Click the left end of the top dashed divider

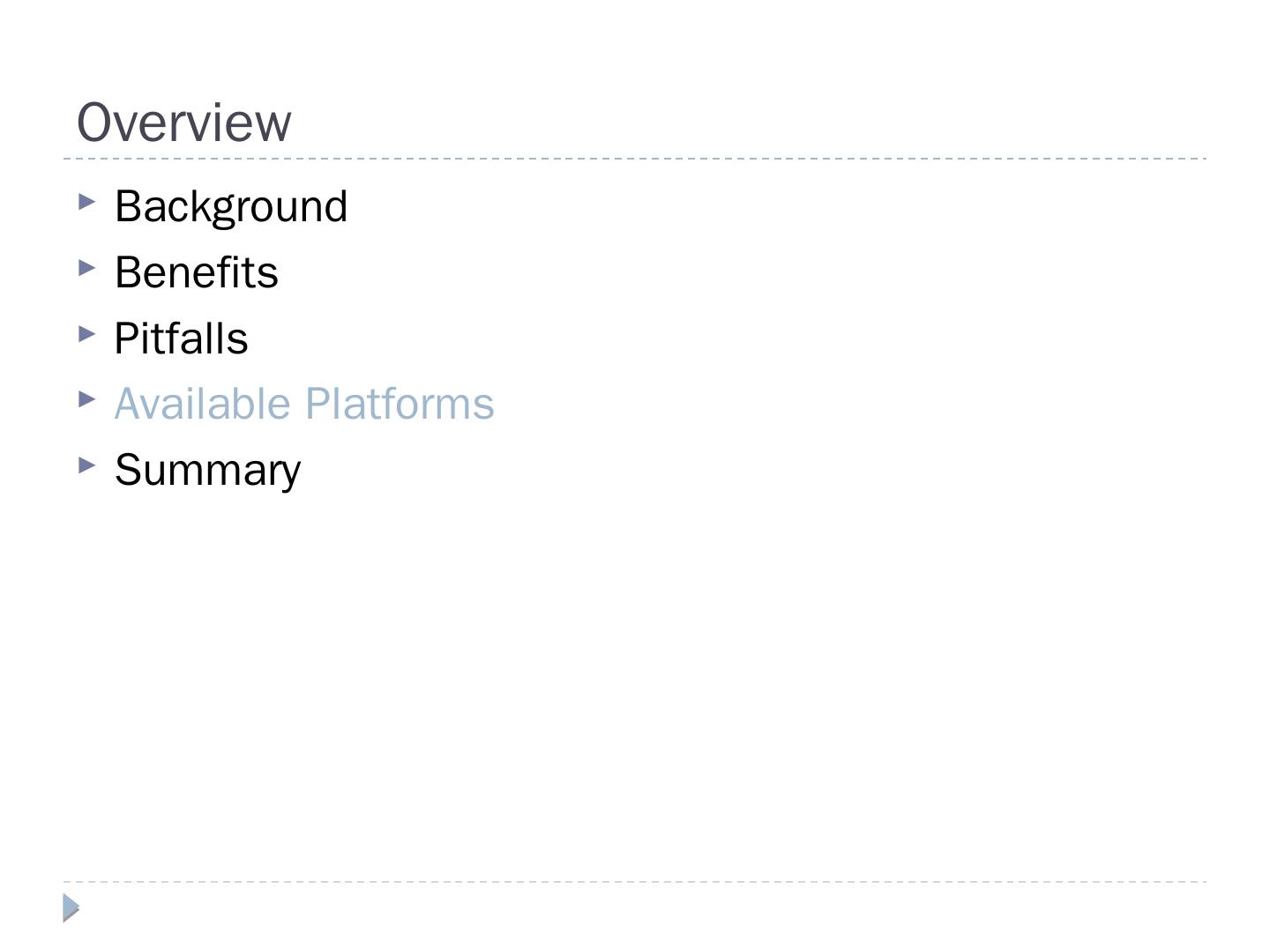(69, 159)
